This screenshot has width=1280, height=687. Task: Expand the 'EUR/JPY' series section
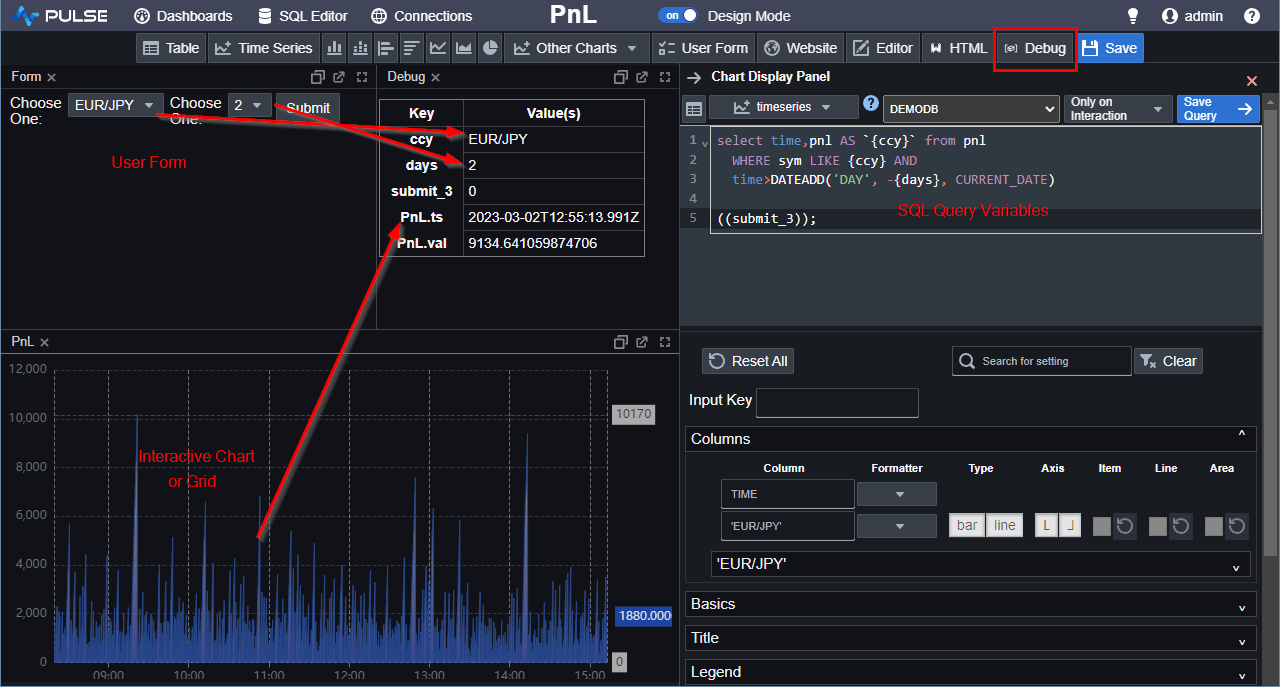pos(981,564)
